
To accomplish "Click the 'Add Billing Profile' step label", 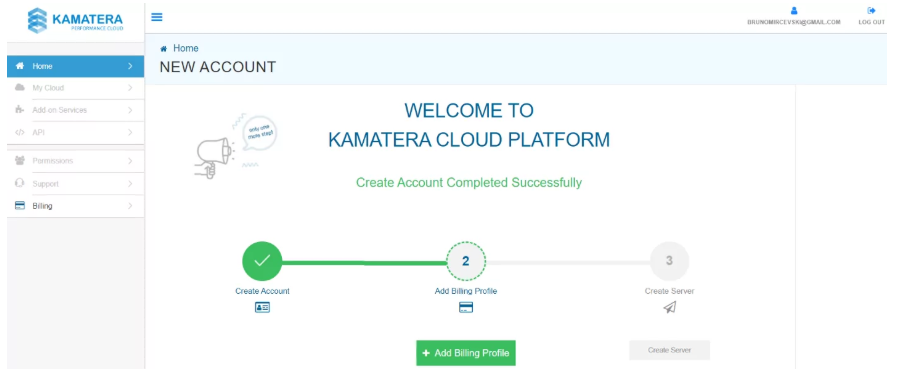I will click(466, 291).
